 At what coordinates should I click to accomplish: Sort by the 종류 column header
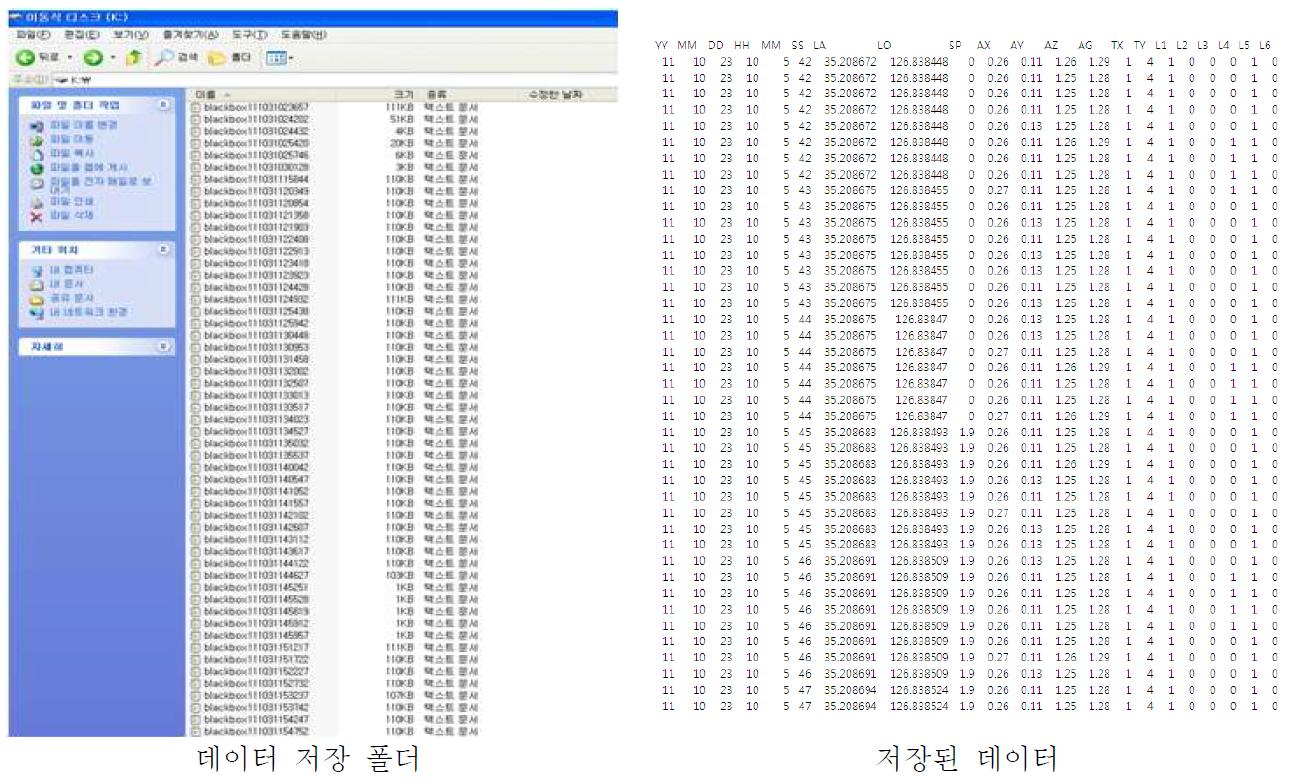470,93
